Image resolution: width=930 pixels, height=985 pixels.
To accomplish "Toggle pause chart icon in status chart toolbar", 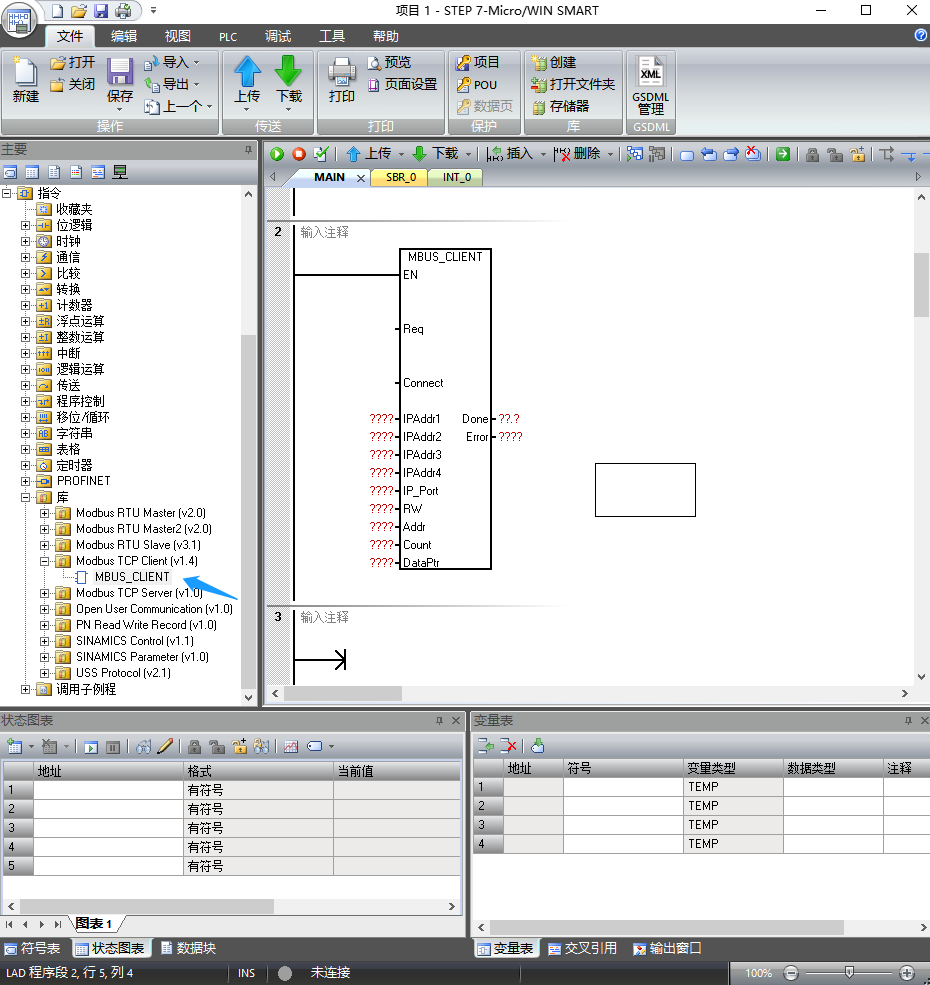I will click(113, 746).
